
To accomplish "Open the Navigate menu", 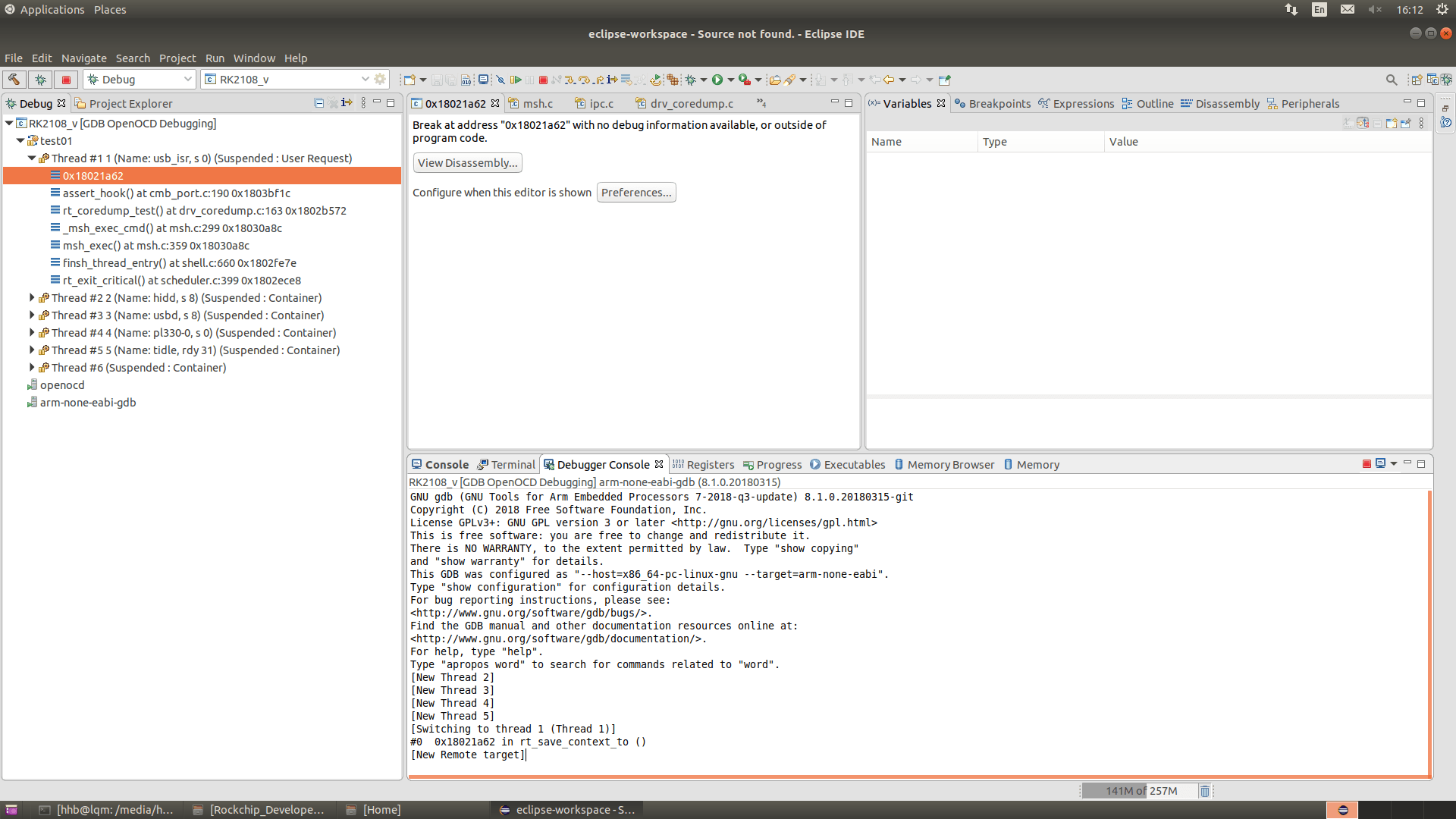I will (83, 58).
